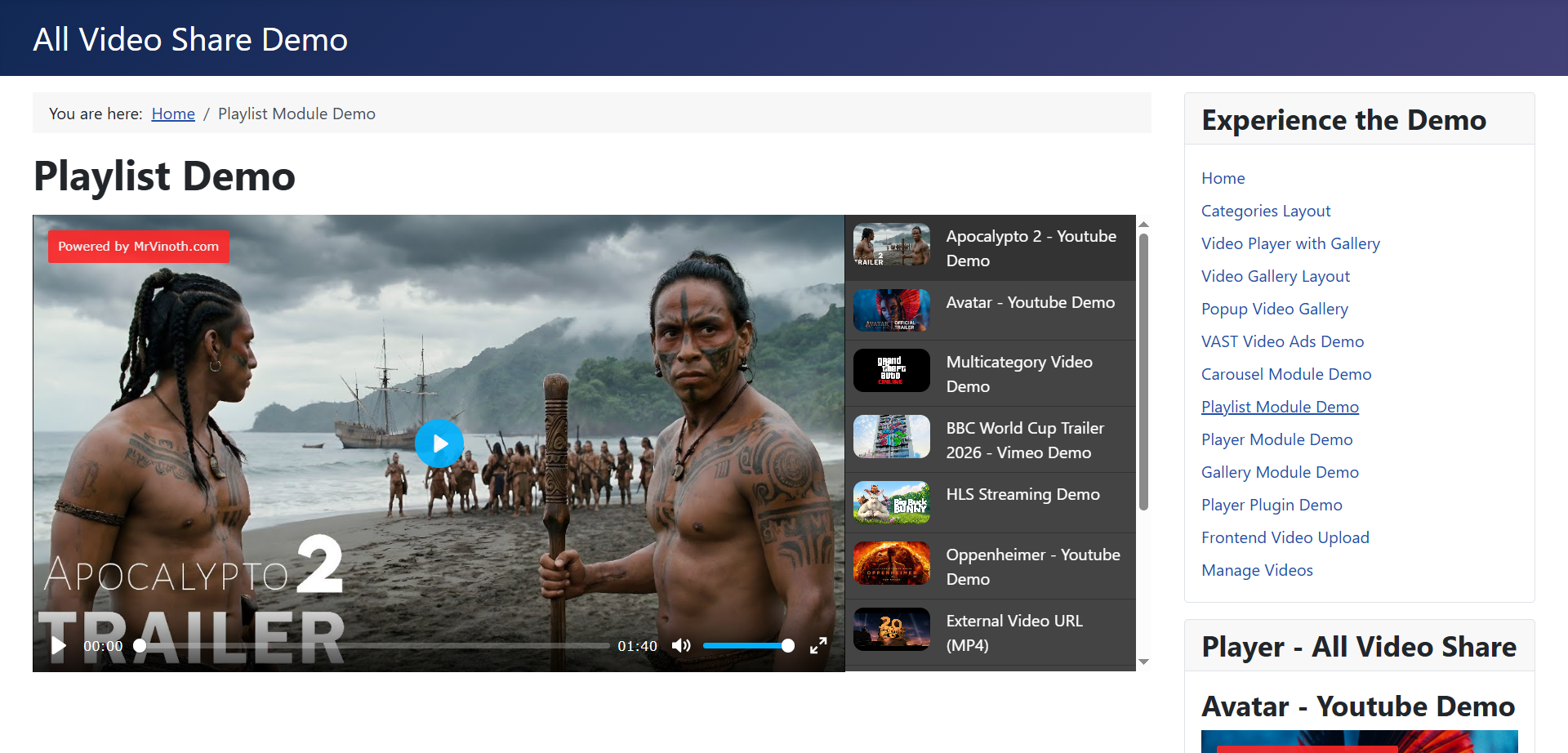Adjust the volume slider
Viewport: 1568px width, 753px height.
tap(748, 646)
